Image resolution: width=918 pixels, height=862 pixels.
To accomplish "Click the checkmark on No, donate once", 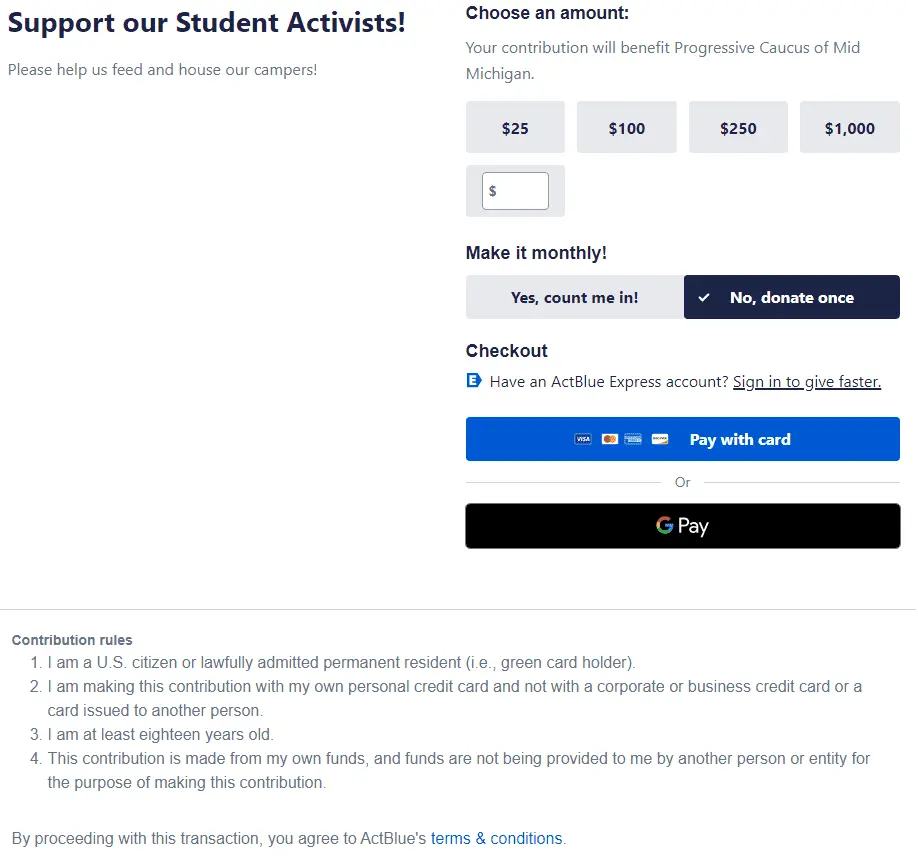I will 704,297.
